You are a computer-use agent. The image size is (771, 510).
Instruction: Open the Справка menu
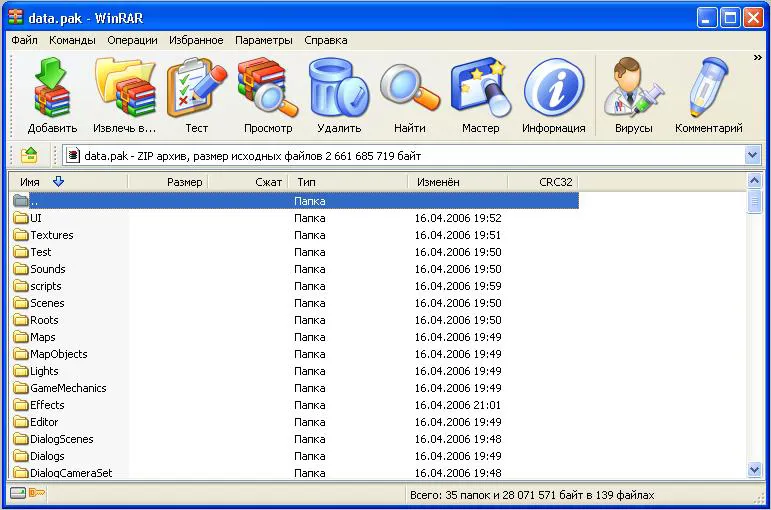click(326, 40)
